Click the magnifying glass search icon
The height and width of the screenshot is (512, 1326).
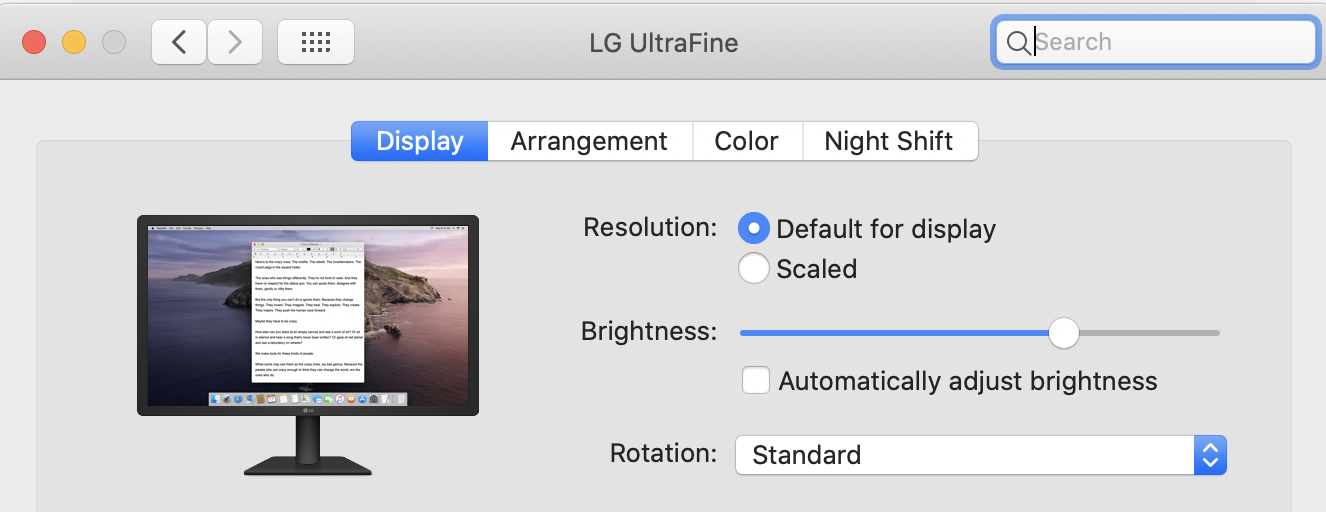1017,42
